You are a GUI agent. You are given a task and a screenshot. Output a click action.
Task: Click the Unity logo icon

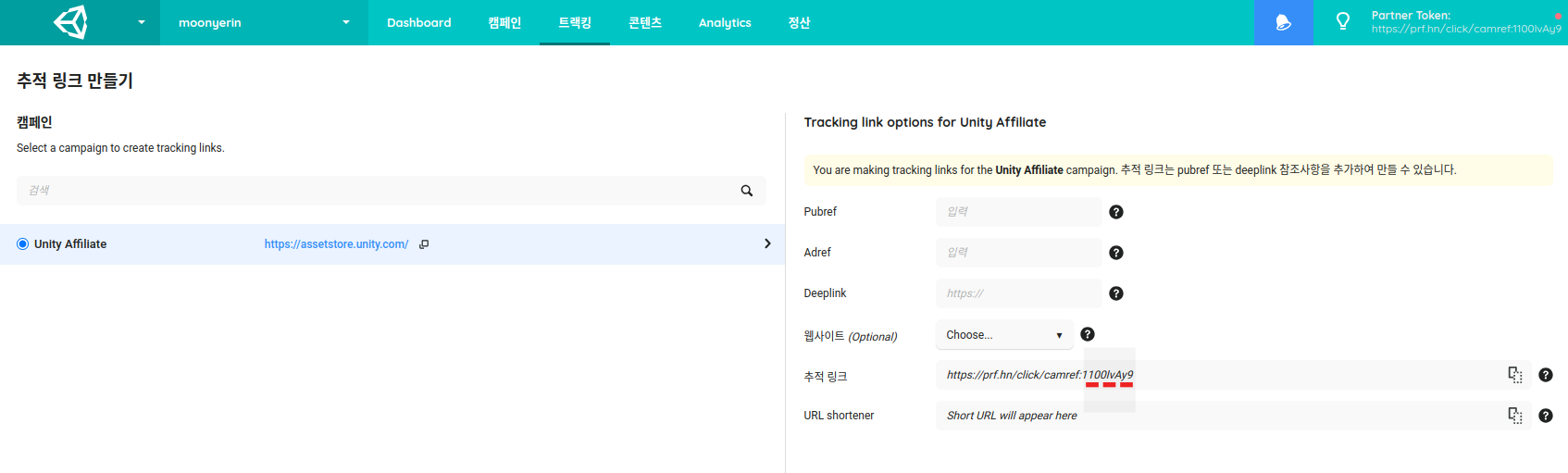pyautogui.click(x=71, y=22)
